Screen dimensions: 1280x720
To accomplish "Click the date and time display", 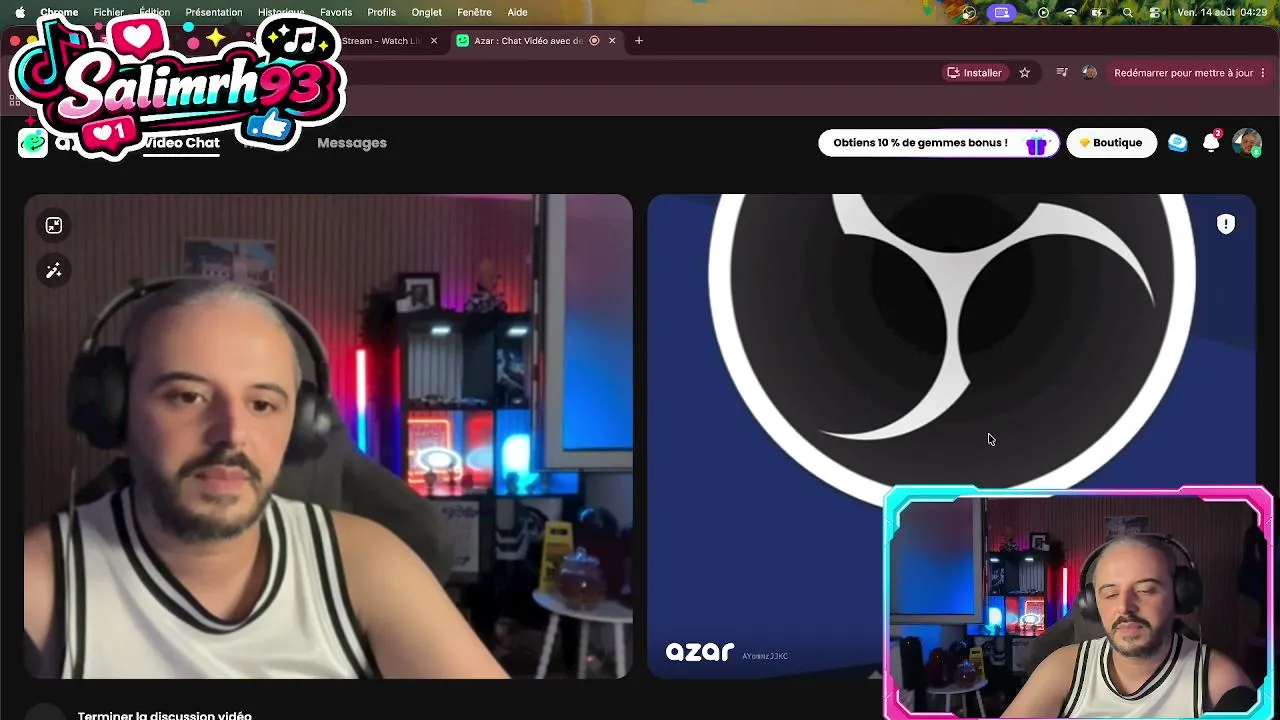I will coord(1223,12).
